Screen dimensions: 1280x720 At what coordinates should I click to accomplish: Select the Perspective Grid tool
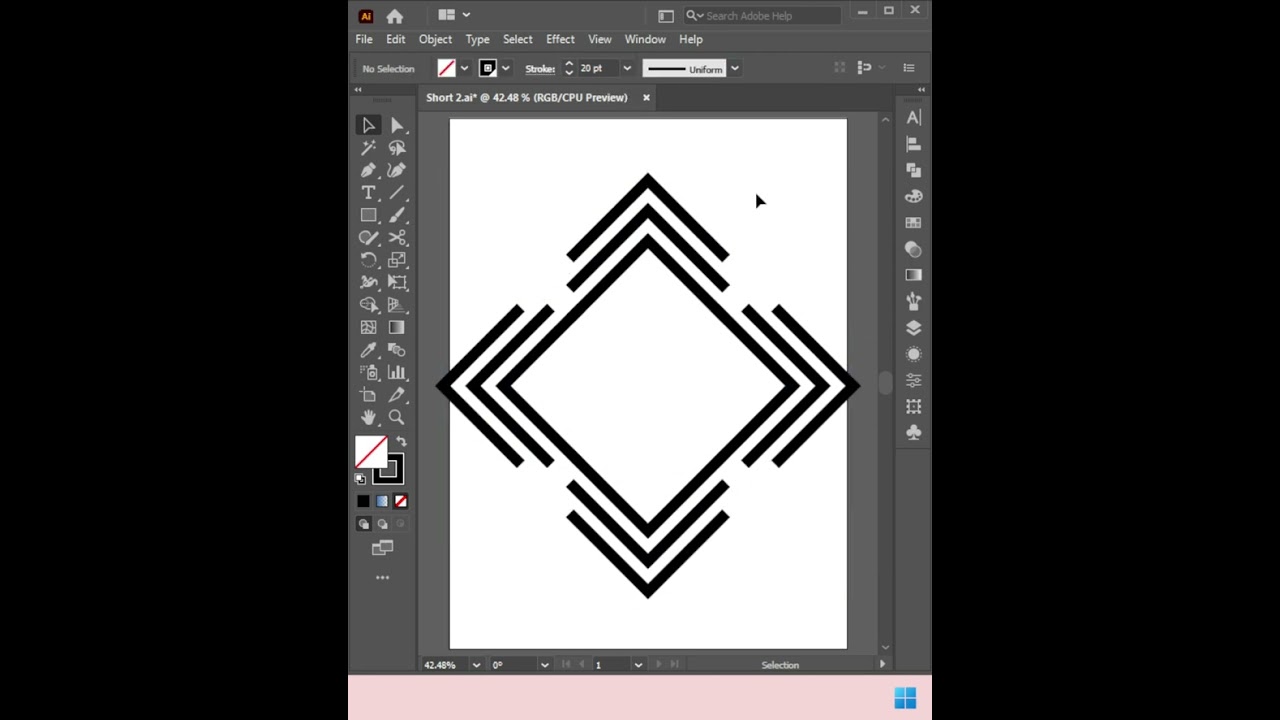pyautogui.click(x=397, y=305)
